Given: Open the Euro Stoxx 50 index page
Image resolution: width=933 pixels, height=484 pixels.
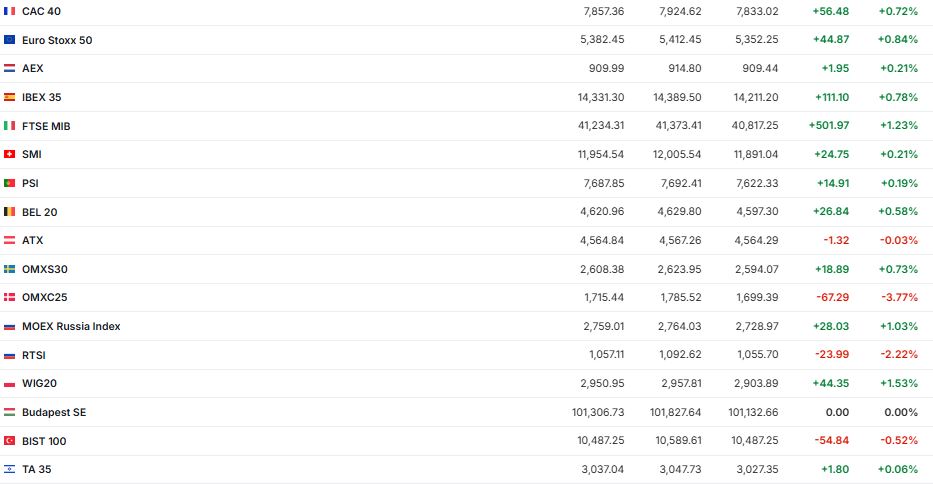Looking at the screenshot, I should pos(57,40).
